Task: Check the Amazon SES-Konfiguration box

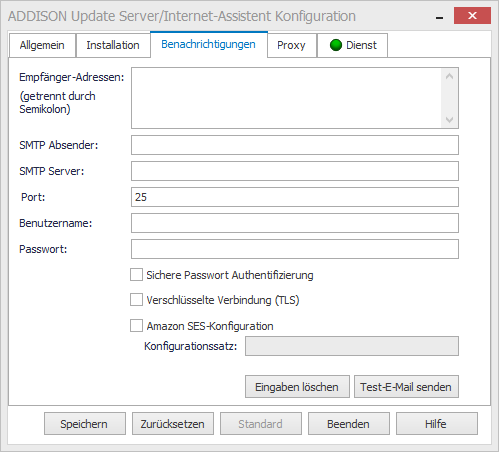Action: pyautogui.click(x=136, y=326)
